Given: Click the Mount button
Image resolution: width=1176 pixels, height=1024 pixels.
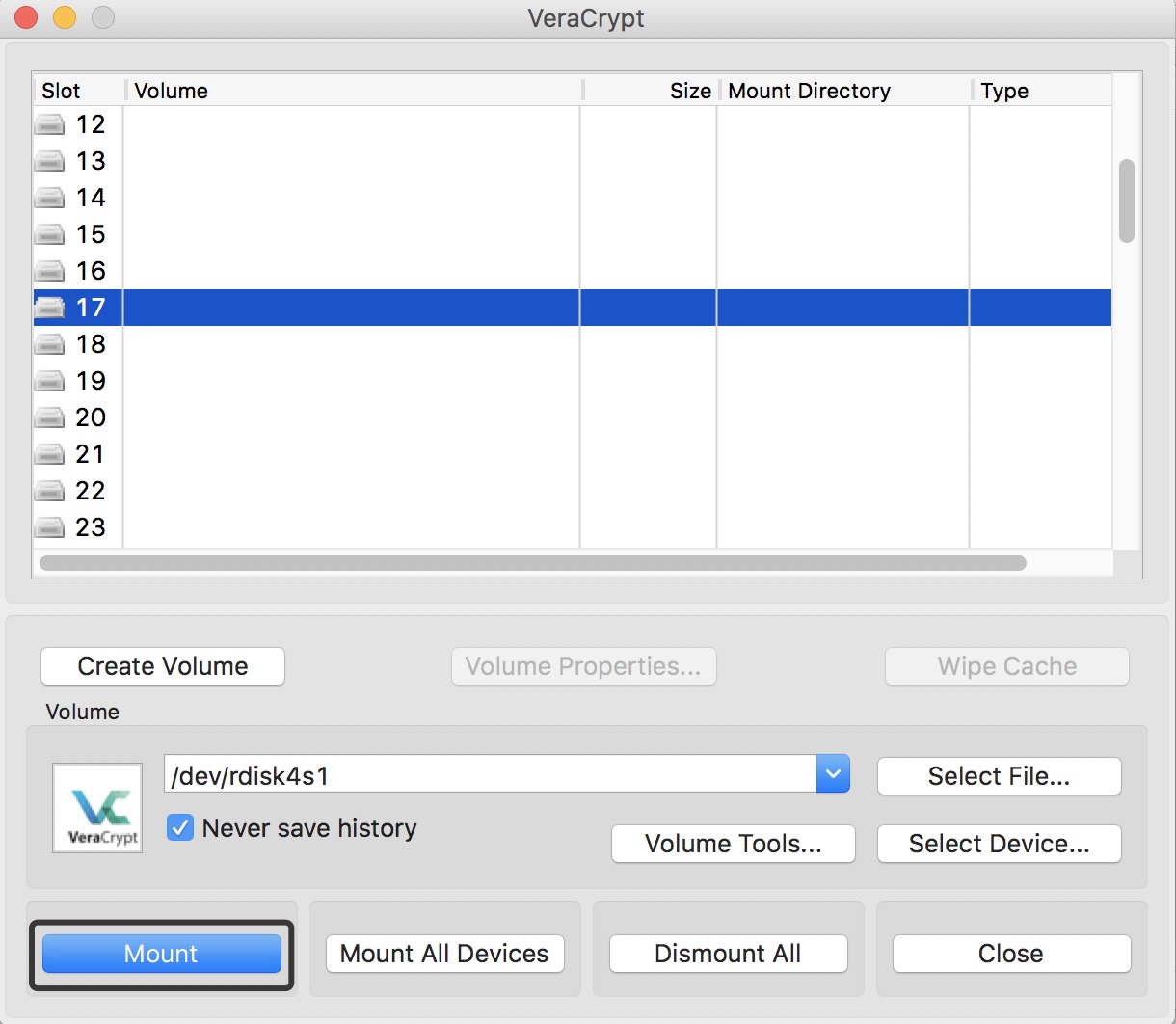Looking at the screenshot, I should 162,954.
